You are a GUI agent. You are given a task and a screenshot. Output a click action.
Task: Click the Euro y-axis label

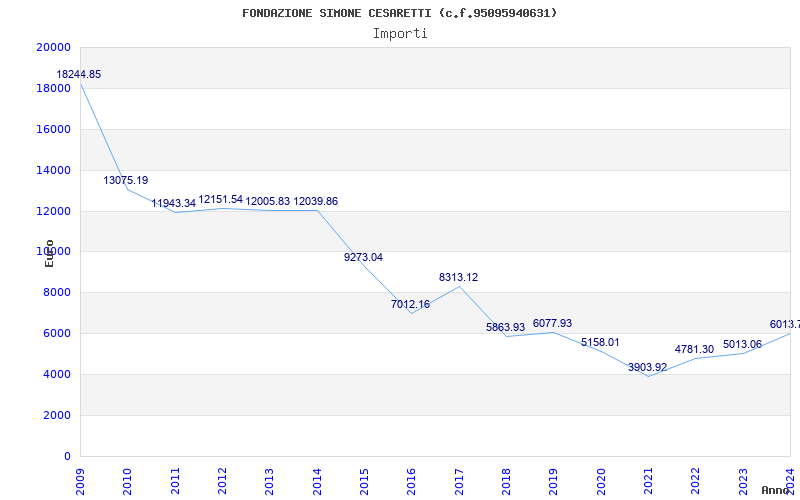click(x=49, y=253)
